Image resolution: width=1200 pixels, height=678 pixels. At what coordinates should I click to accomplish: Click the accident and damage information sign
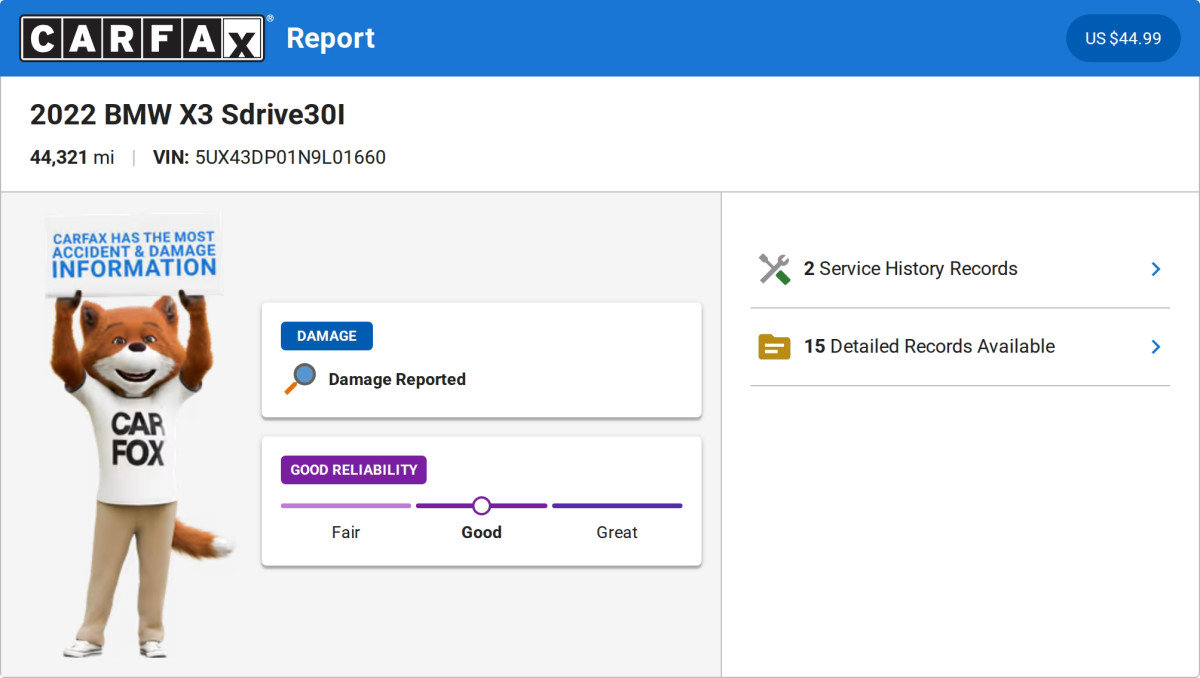click(134, 254)
